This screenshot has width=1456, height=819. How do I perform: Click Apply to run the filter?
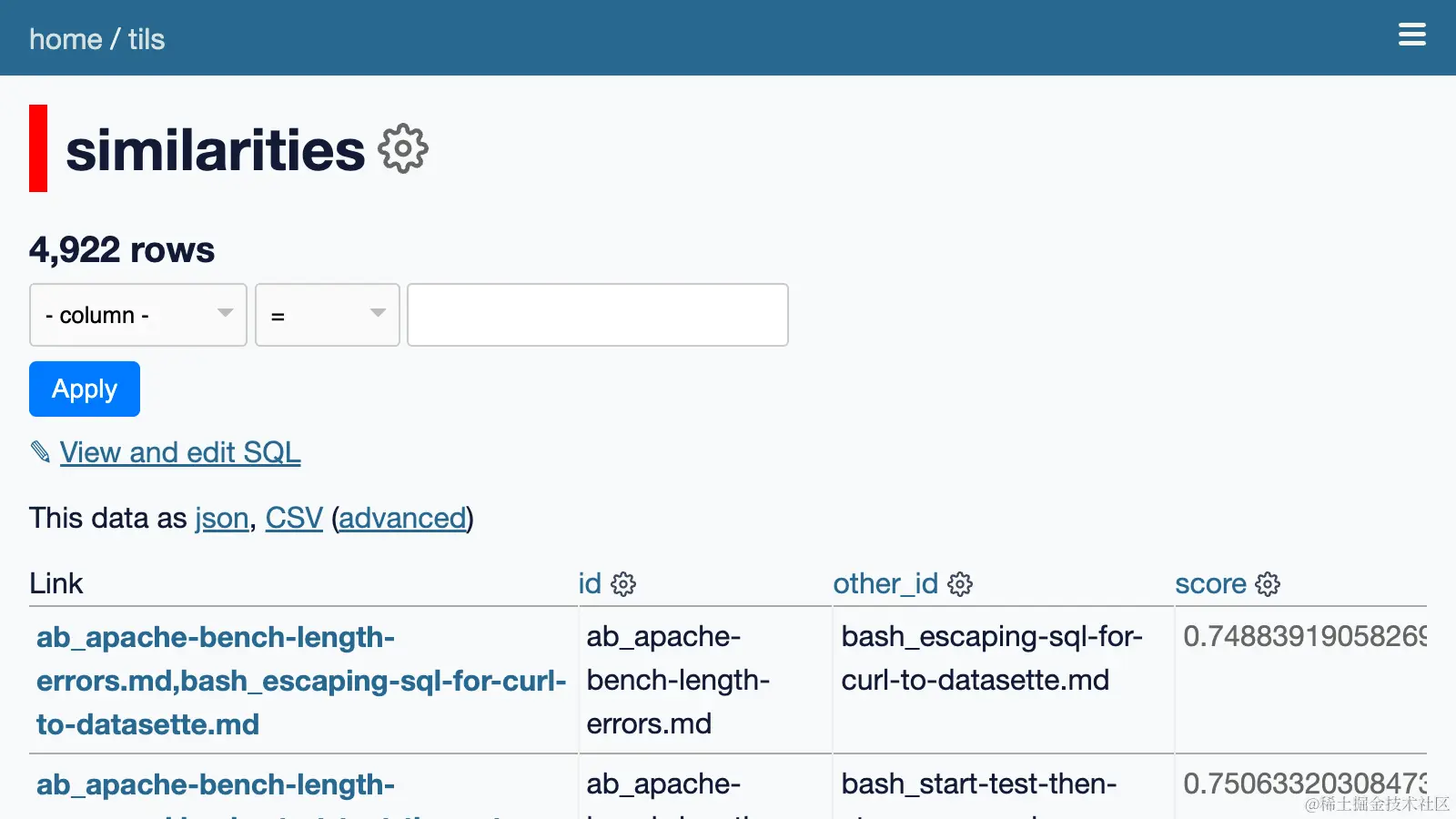coord(84,389)
